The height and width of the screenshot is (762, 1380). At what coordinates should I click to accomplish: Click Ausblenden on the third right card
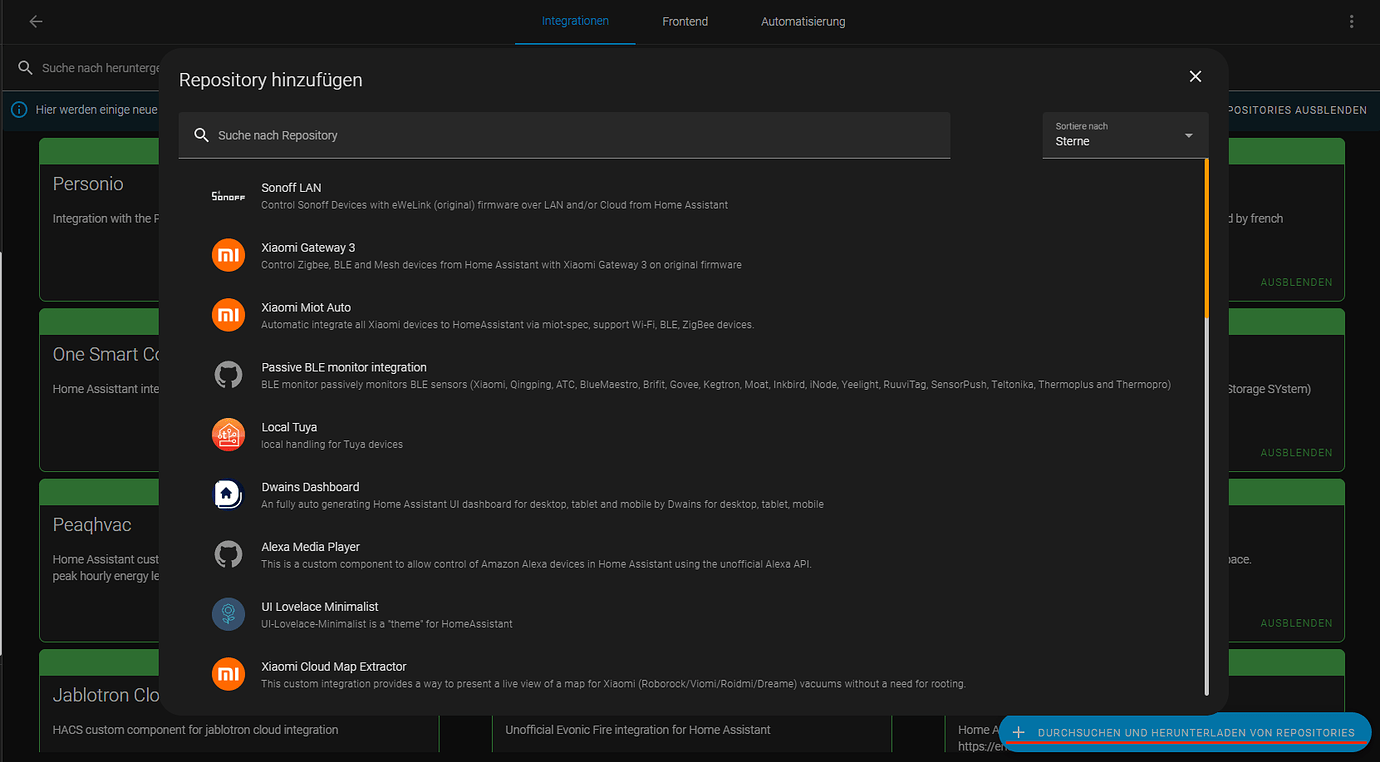(1296, 623)
